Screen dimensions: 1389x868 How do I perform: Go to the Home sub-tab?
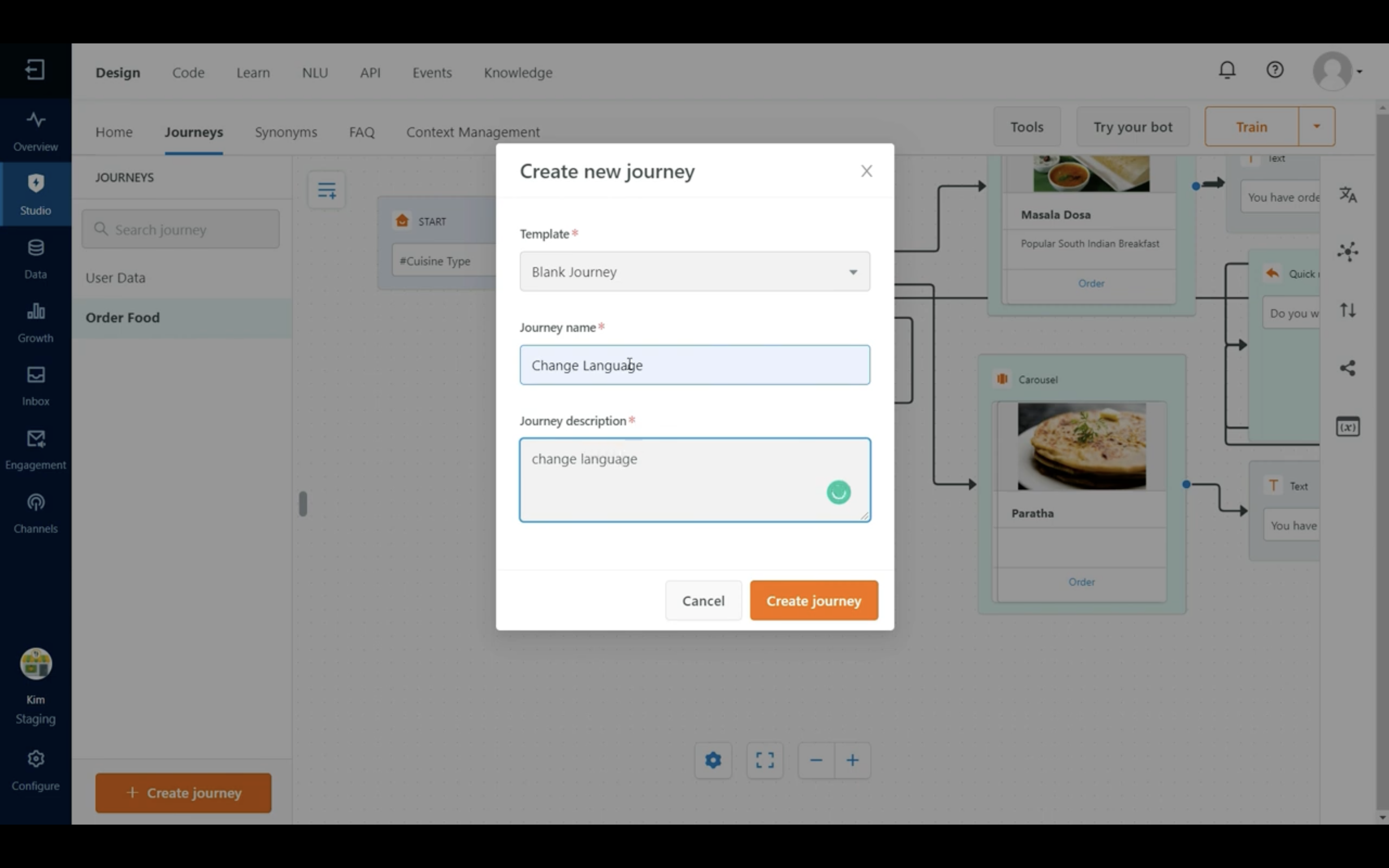114,132
